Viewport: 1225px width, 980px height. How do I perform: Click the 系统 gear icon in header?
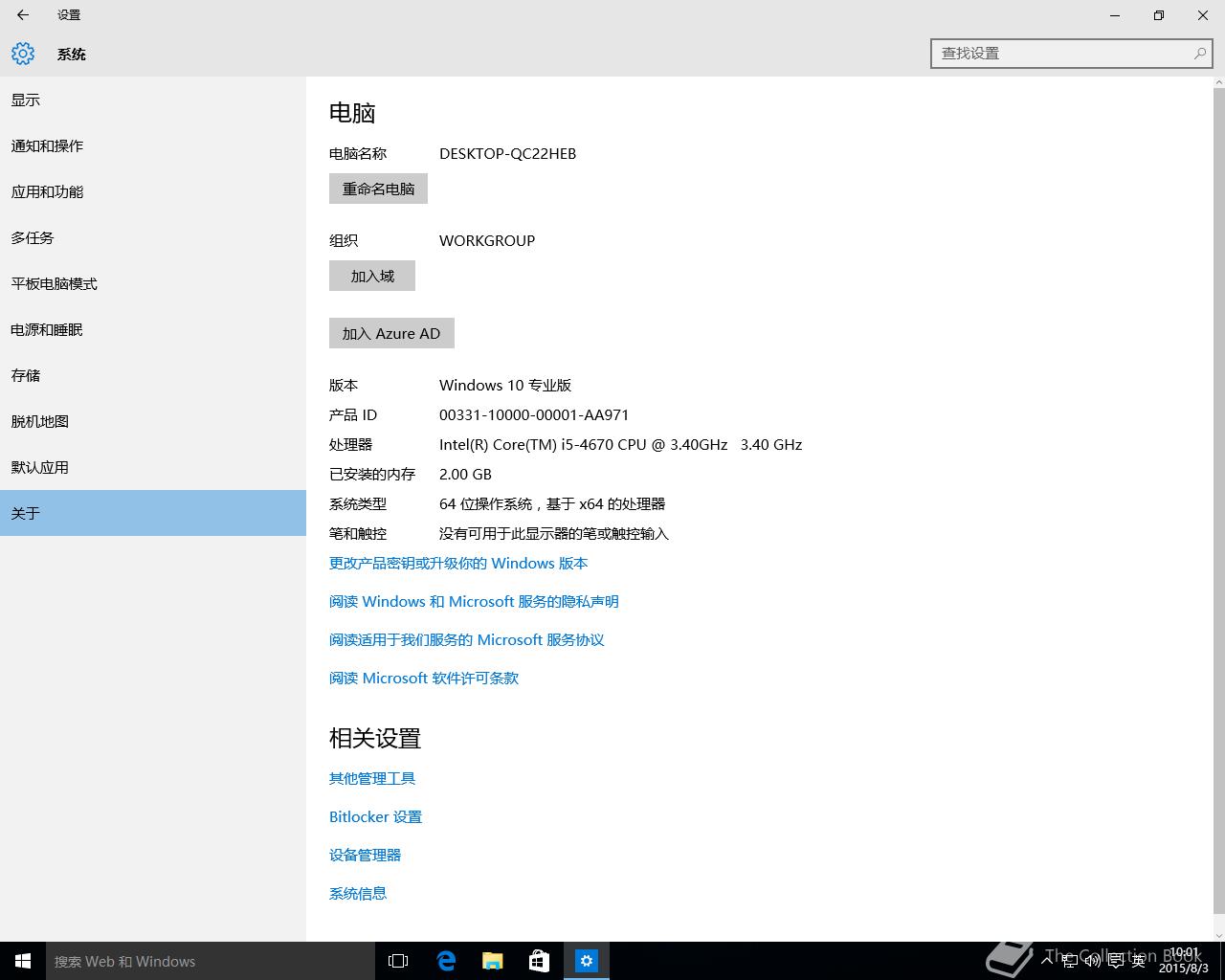tap(23, 54)
